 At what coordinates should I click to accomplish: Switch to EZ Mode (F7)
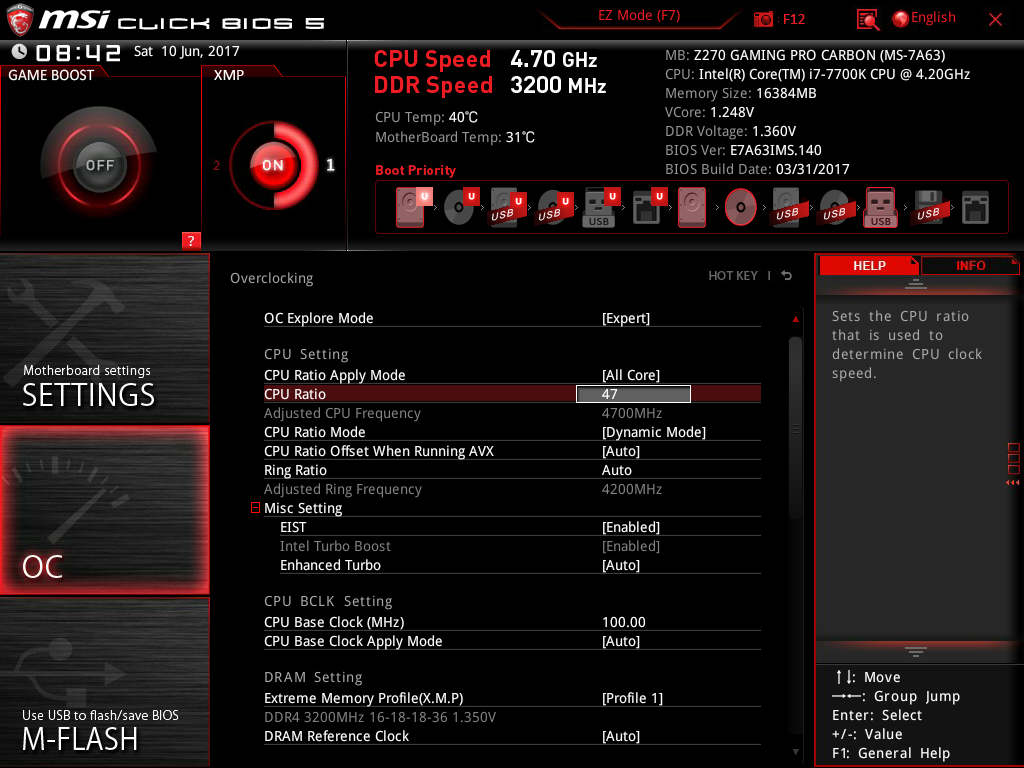tap(639, 15)
